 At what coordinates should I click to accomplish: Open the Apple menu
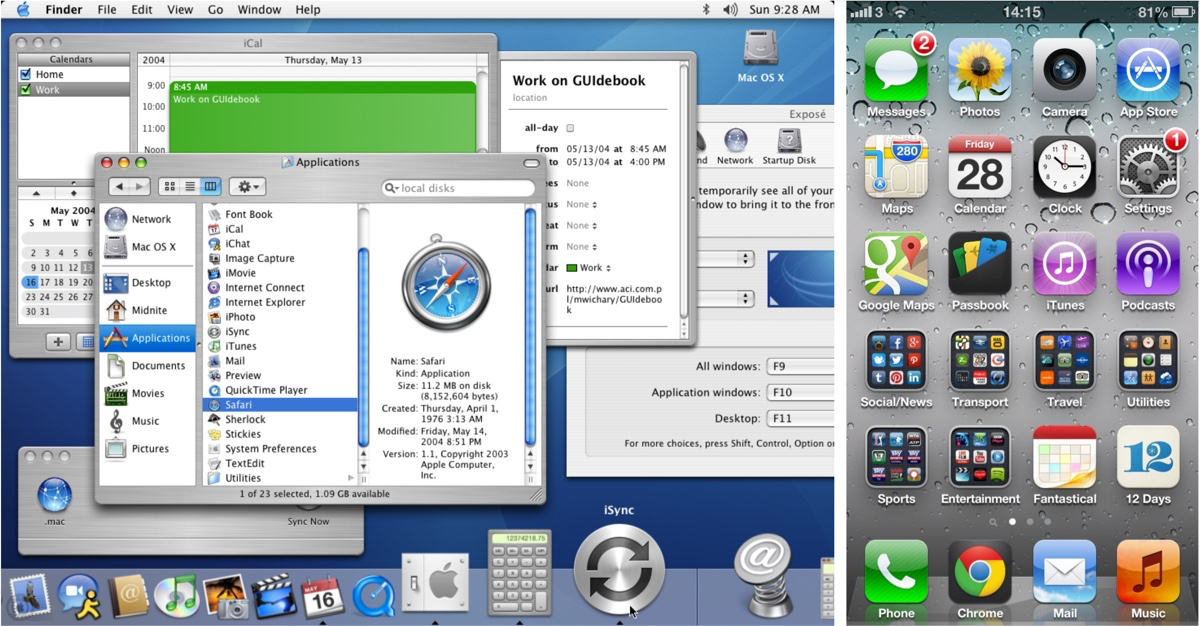[x=23, y=9]
